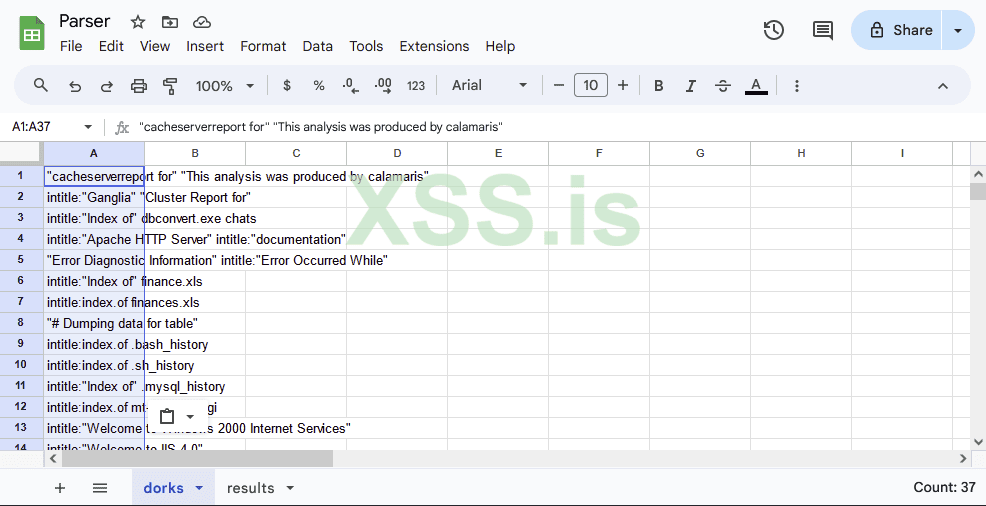Open the Arial font dropdown
The height and width of the screenshot is (506, 986).
[x=489, y=85]
